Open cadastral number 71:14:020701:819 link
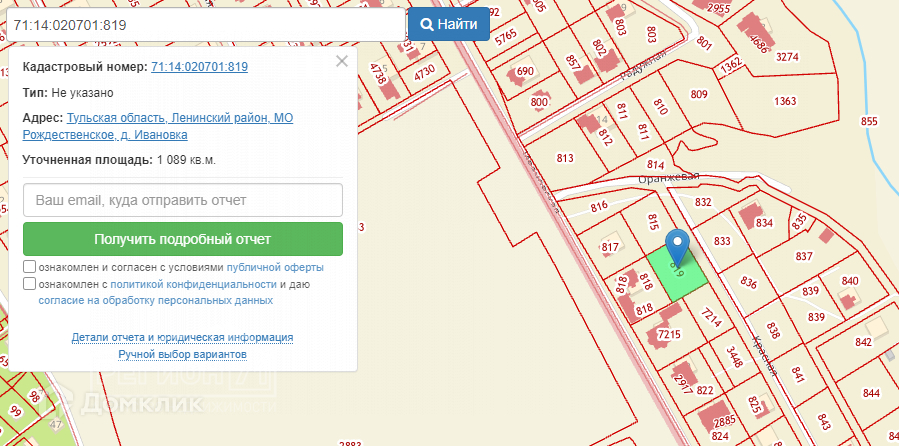 [199, 67]
